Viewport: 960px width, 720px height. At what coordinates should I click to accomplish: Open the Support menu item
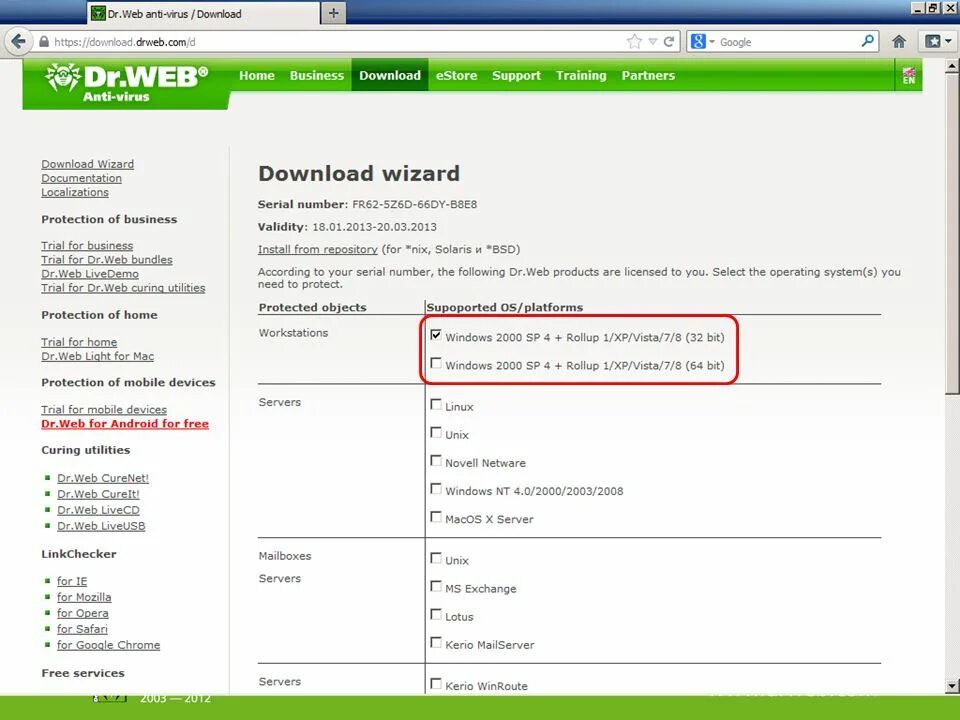coord(516,75)
